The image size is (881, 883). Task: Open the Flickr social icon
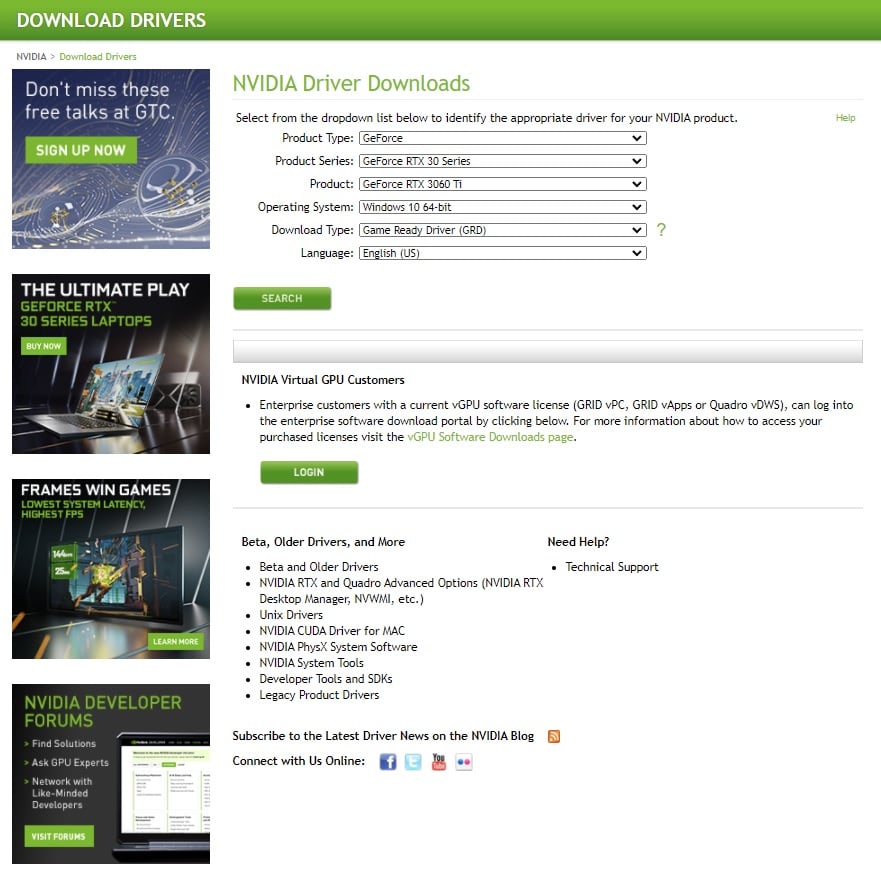[x=464, y=762]
